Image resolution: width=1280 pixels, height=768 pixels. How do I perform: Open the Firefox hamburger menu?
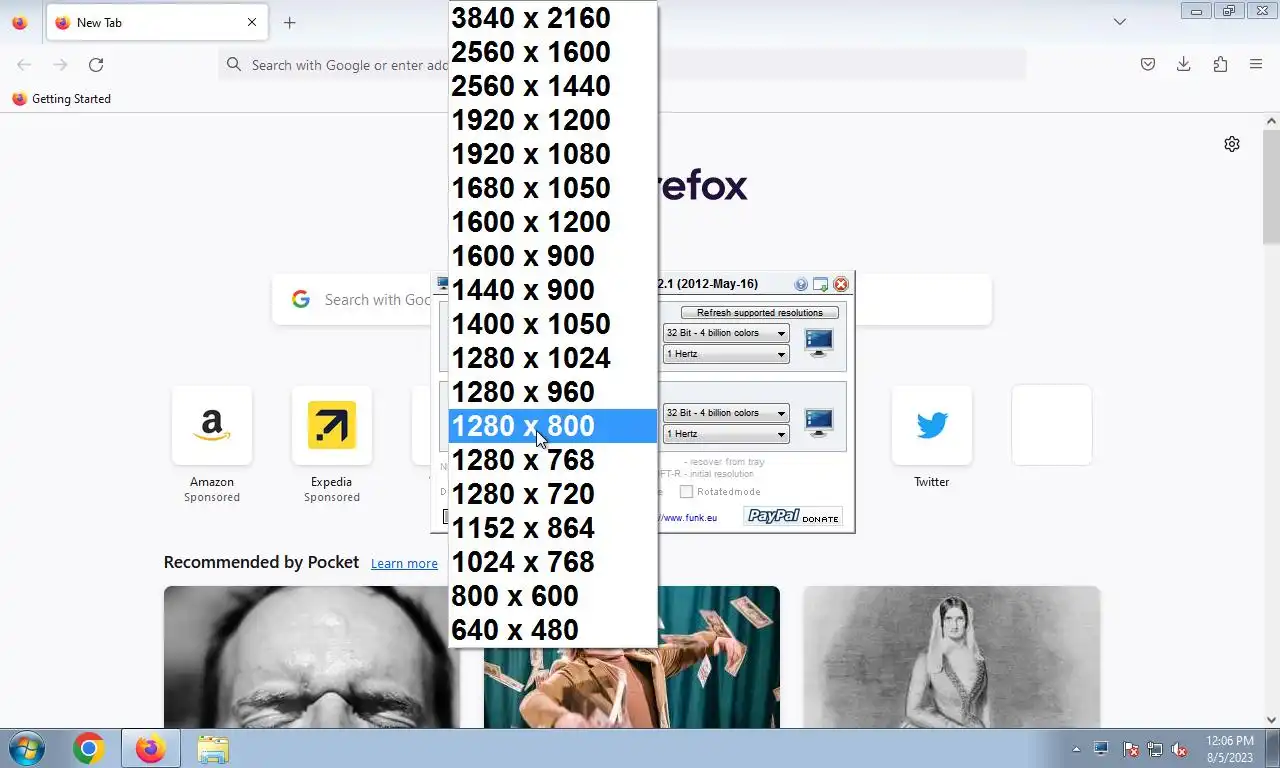(1256, 64)
